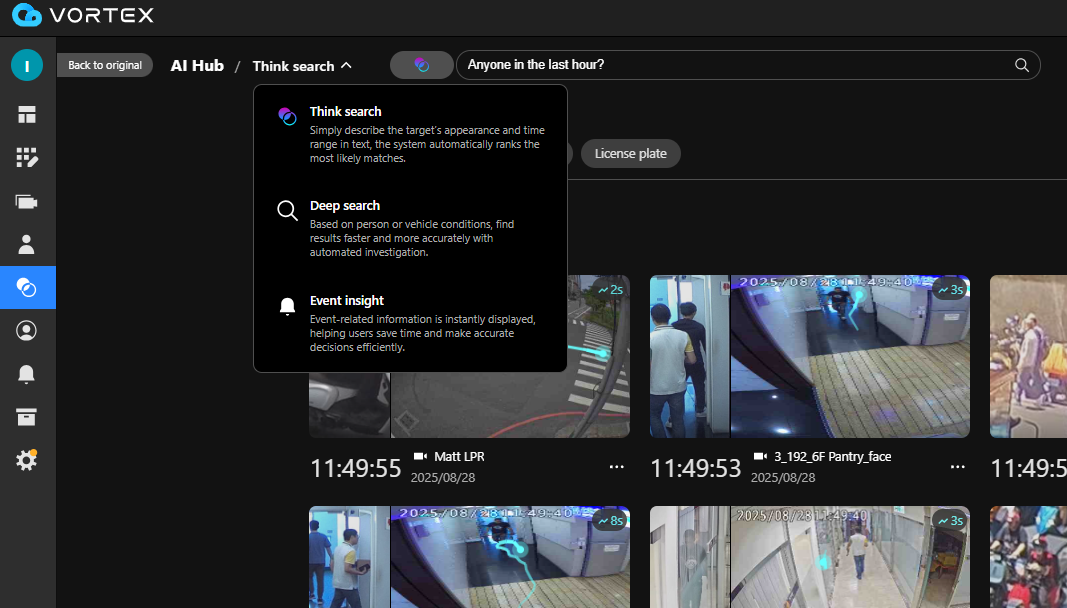Open the cameras section in the sidebar
1067x608 pixels.
(27, 201)
